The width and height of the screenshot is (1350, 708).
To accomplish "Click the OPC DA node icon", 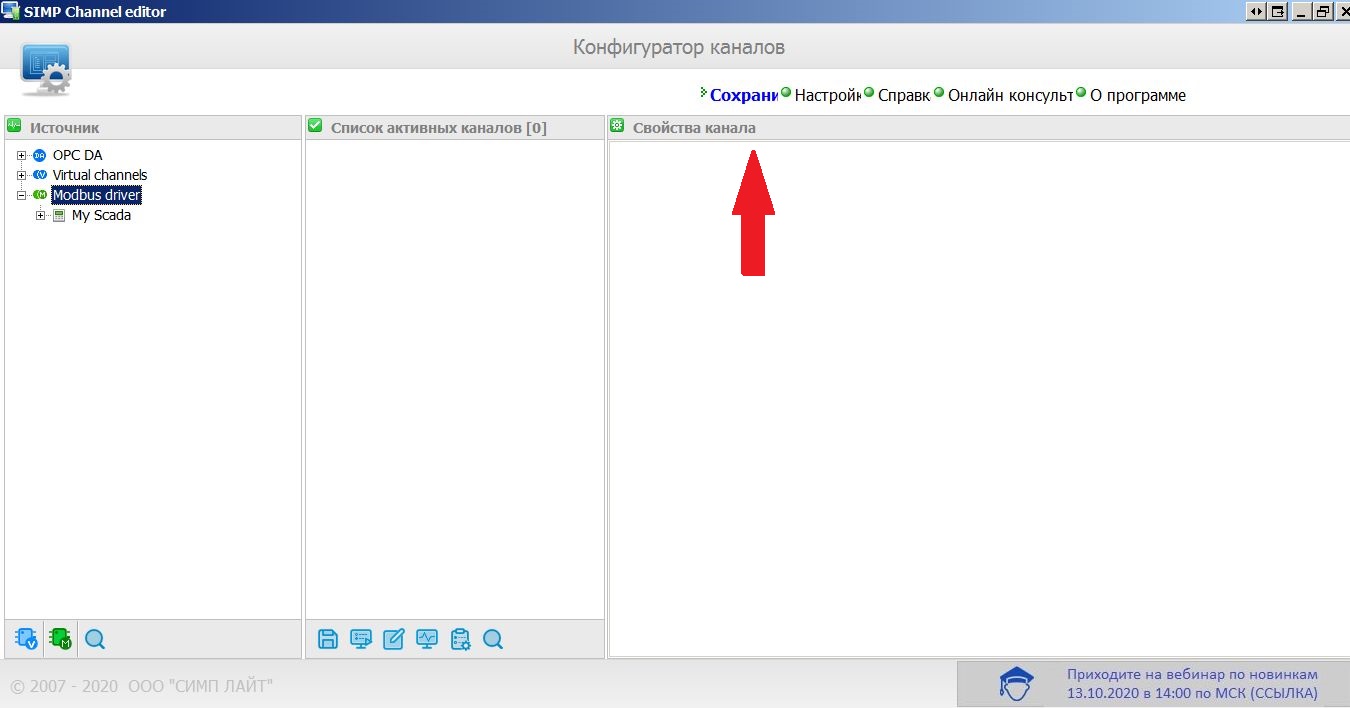I will (x=40, y=155).
